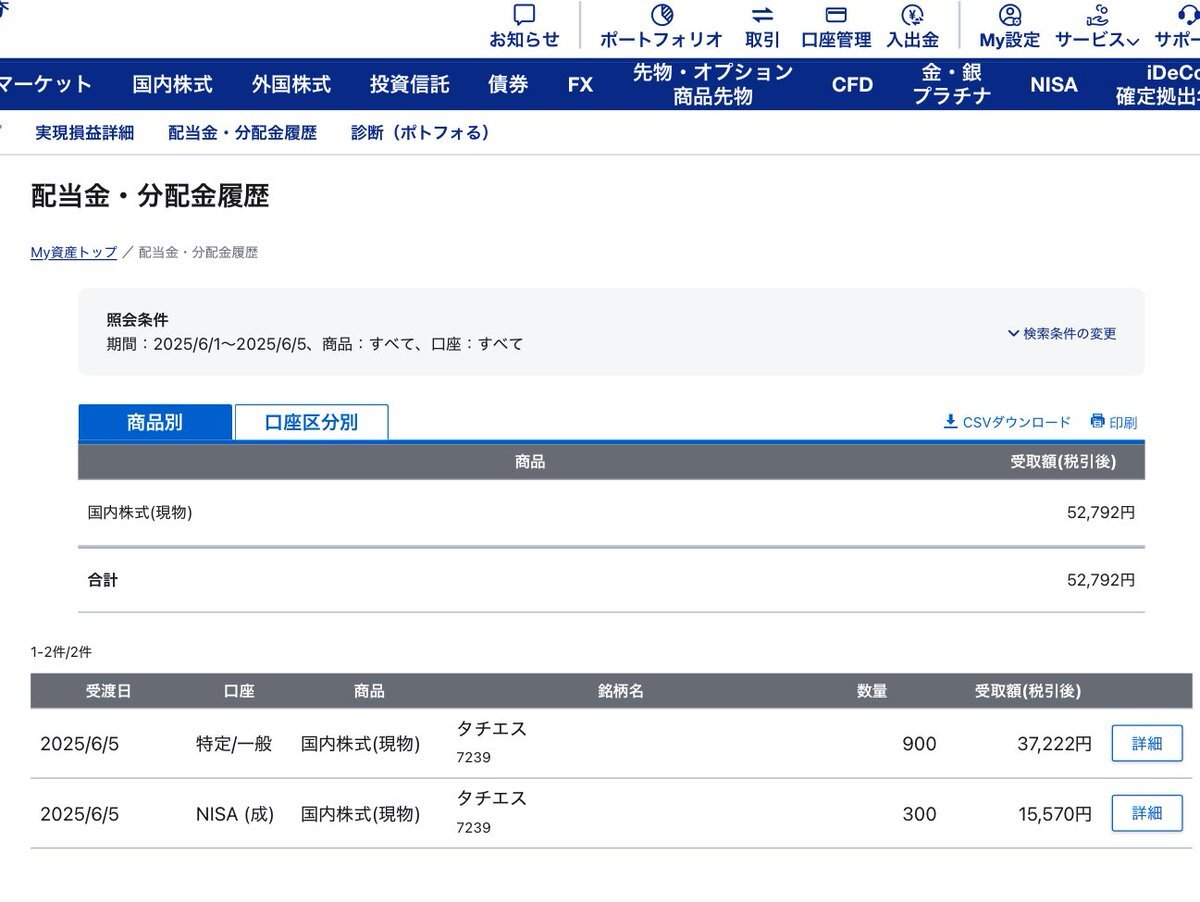Image resolution: width=1200 pixels, height=902 pixels.
Task: Click 詳細 button for NISA (成) row
Action: tap(1147, 813)
